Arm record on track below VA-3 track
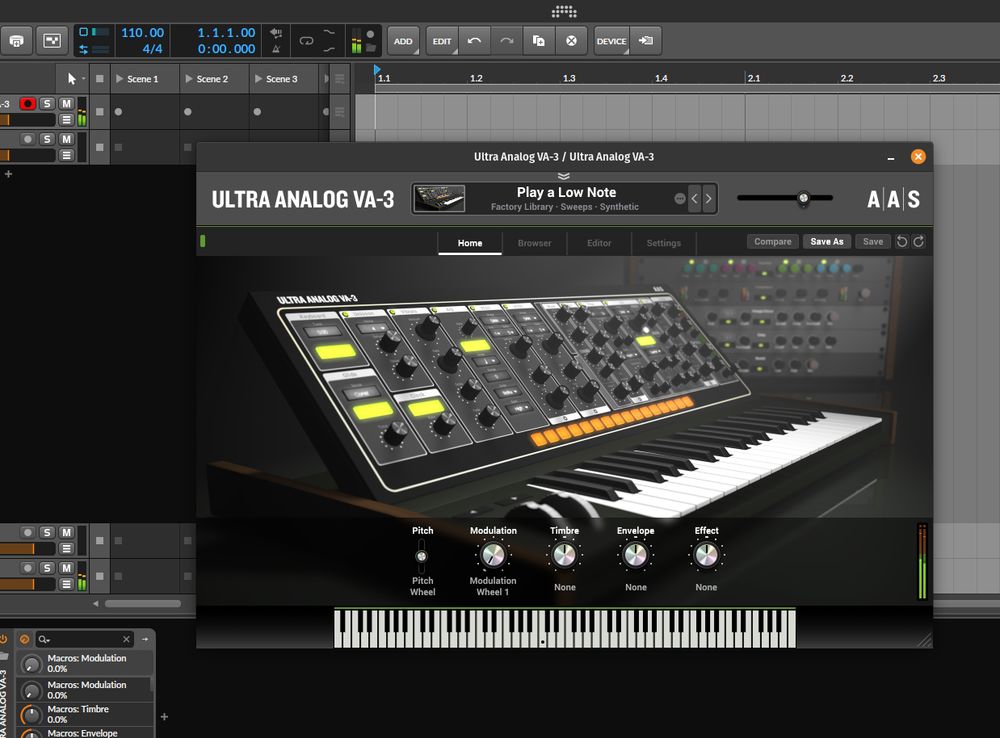The height and width of the screenshot is (738, 1000). [27, 139]
